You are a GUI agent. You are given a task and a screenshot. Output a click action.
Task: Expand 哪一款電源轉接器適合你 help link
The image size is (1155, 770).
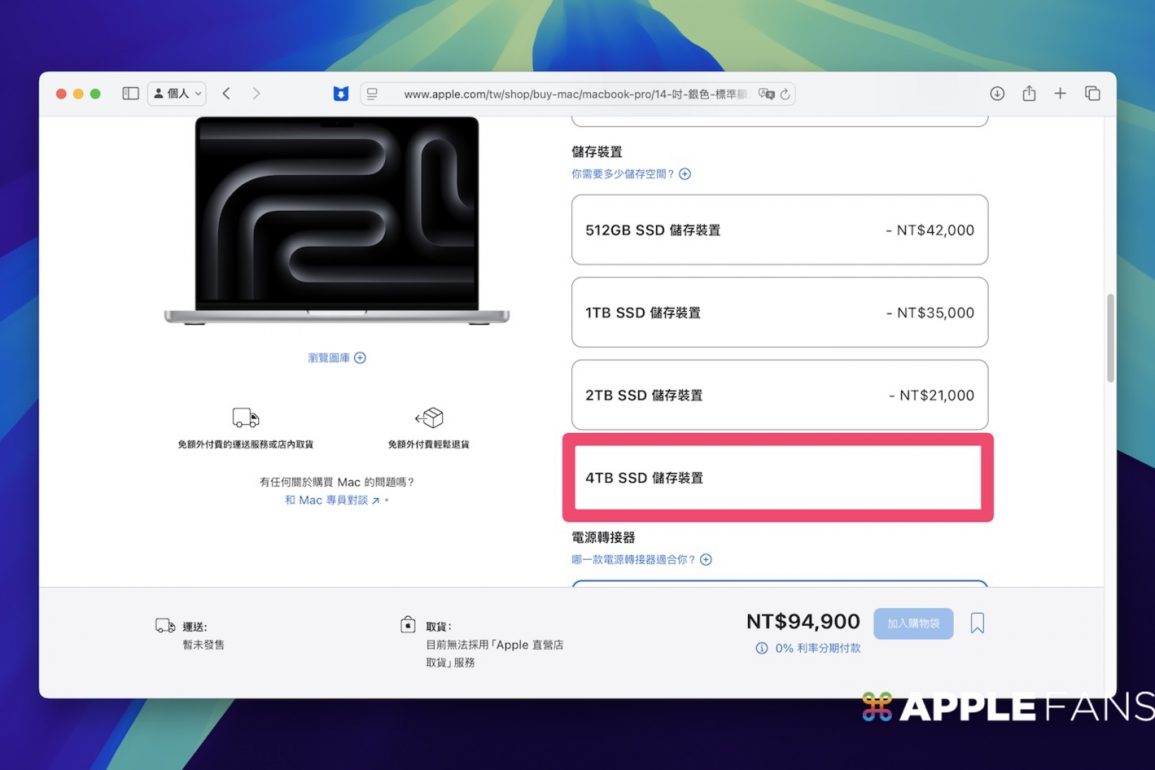pos(641,560)
